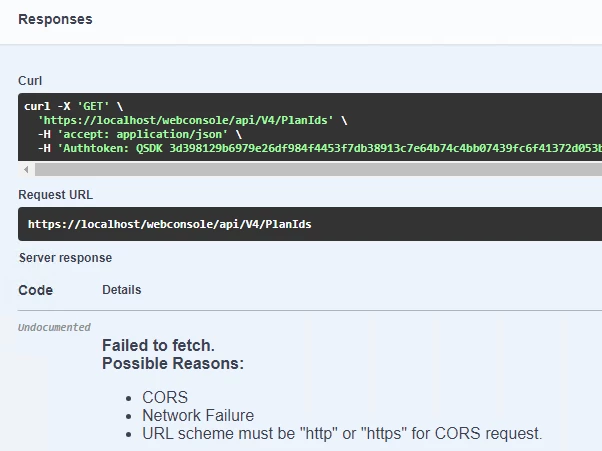
Task: Click the PlanIds URL in the curl command
Action: [x=191, y=120]
